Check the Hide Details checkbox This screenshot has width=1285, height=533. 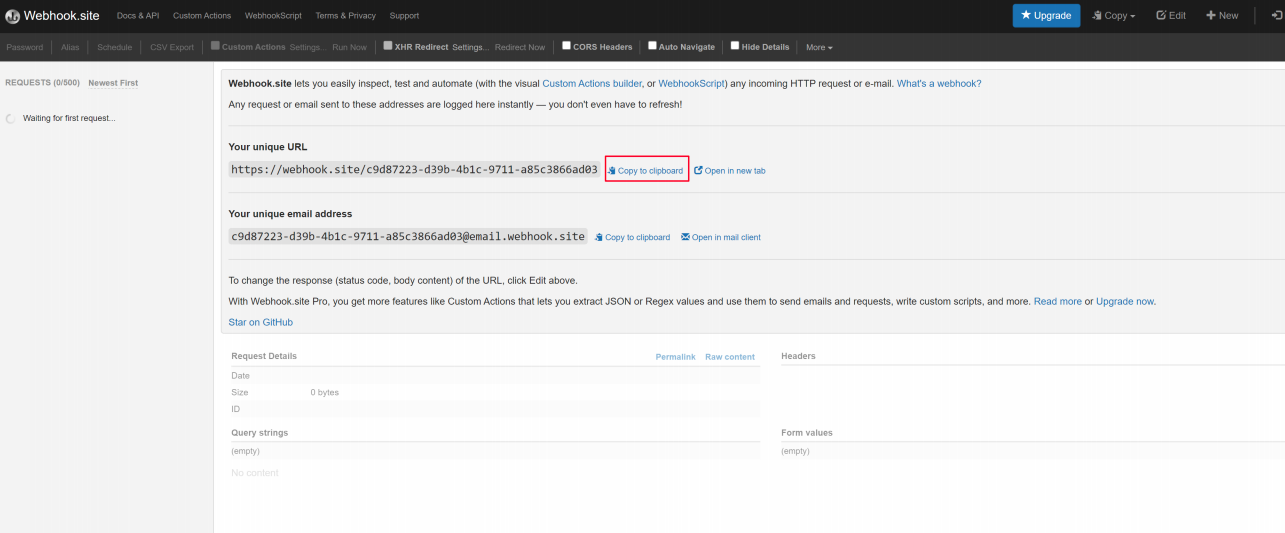(735, 46)
